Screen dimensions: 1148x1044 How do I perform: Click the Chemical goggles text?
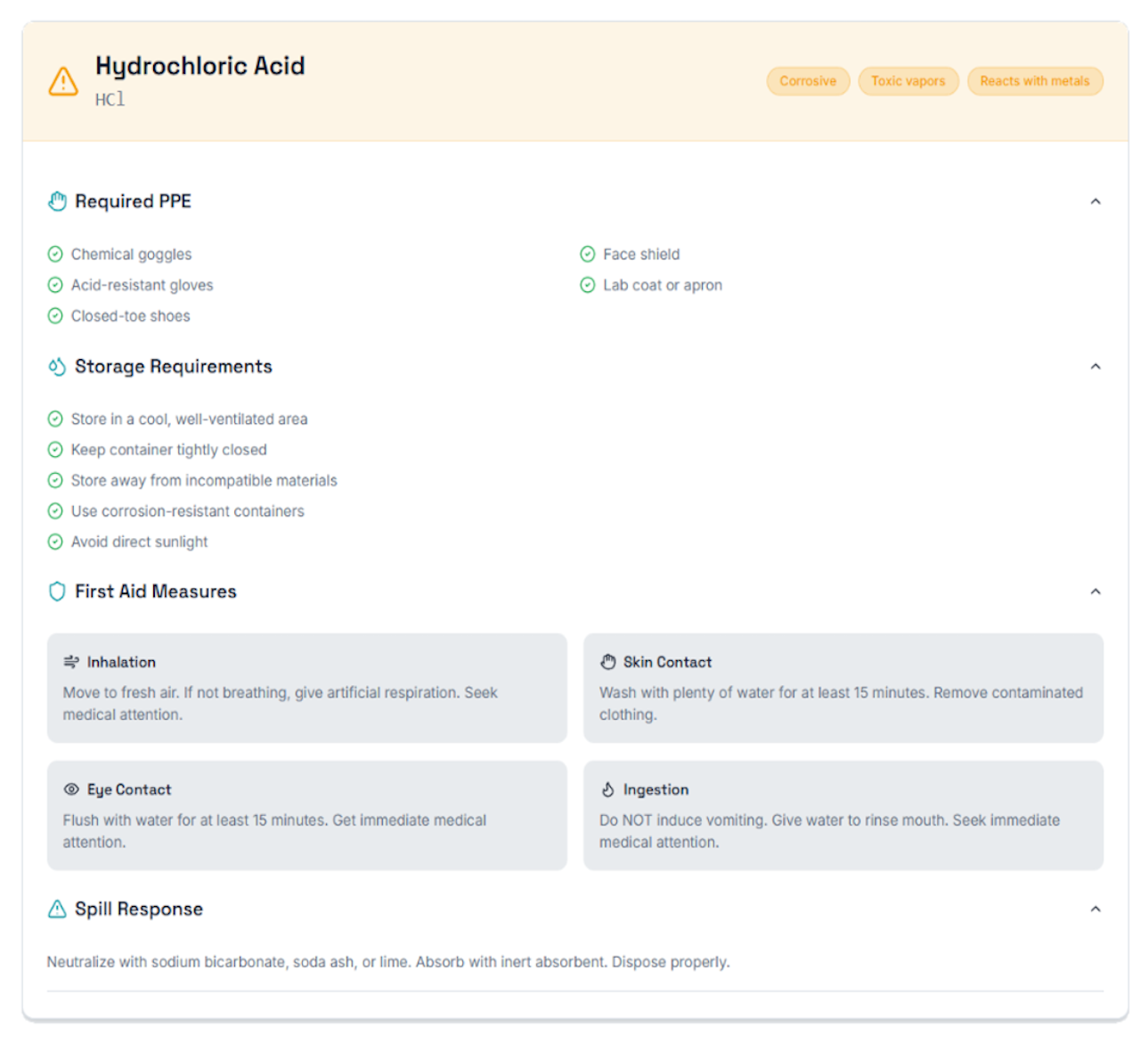pyautogui.click(x=132, y=254)
